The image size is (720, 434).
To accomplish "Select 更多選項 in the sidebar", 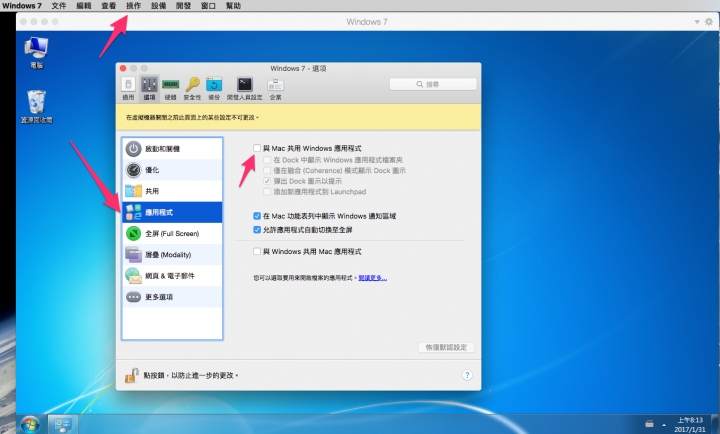I will coord(172,297).
